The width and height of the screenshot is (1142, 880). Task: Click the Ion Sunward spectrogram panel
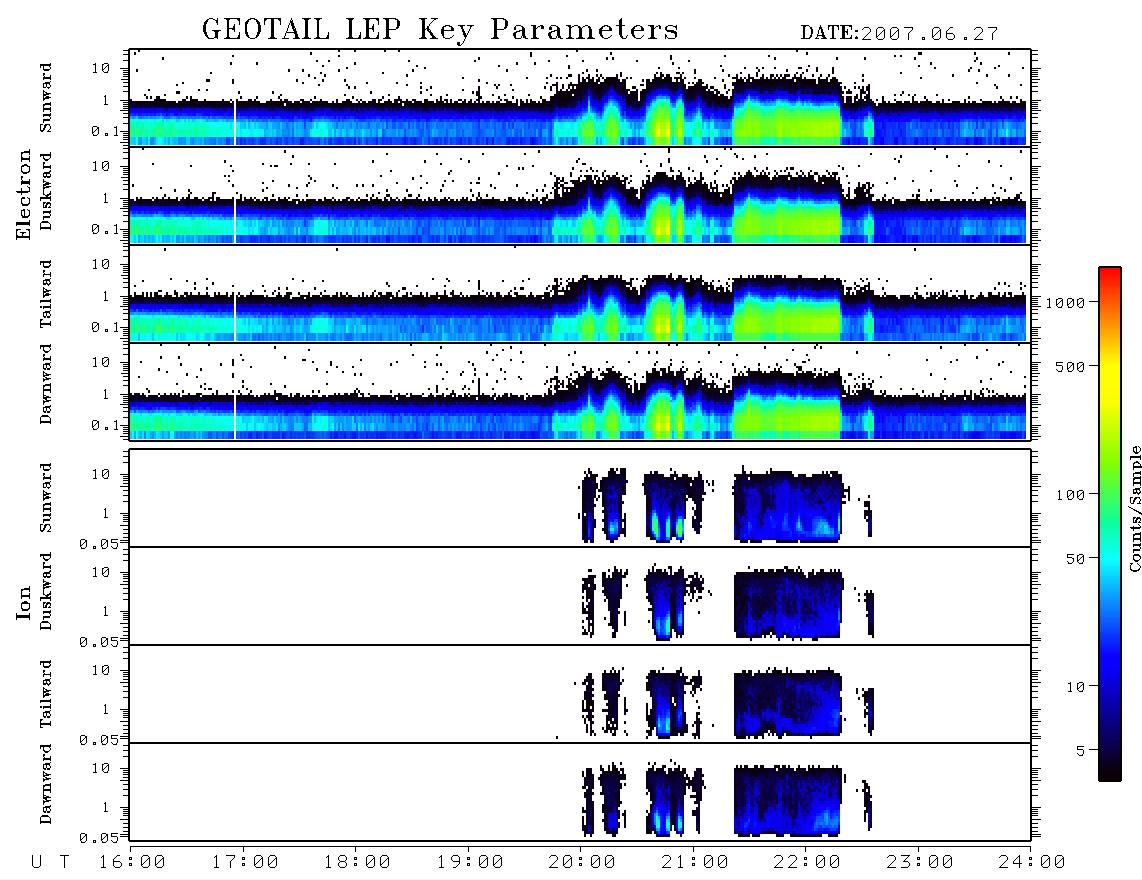pos(580,498)
